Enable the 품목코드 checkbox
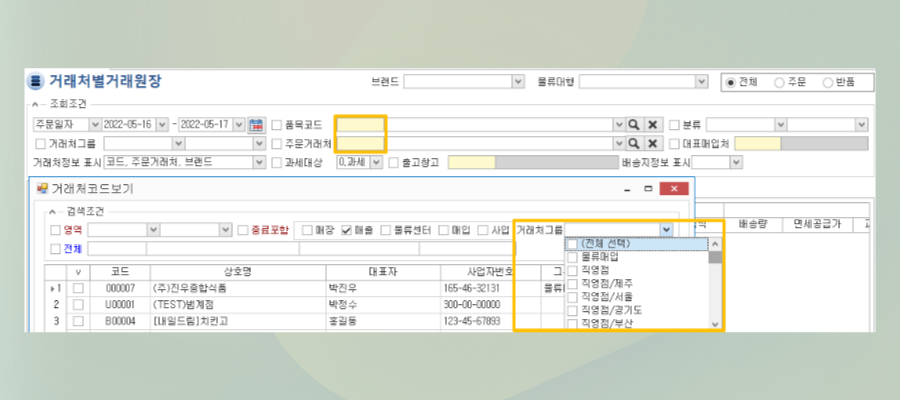The width and height of the screenshot is (900, 400). click(x=277, y=125)
